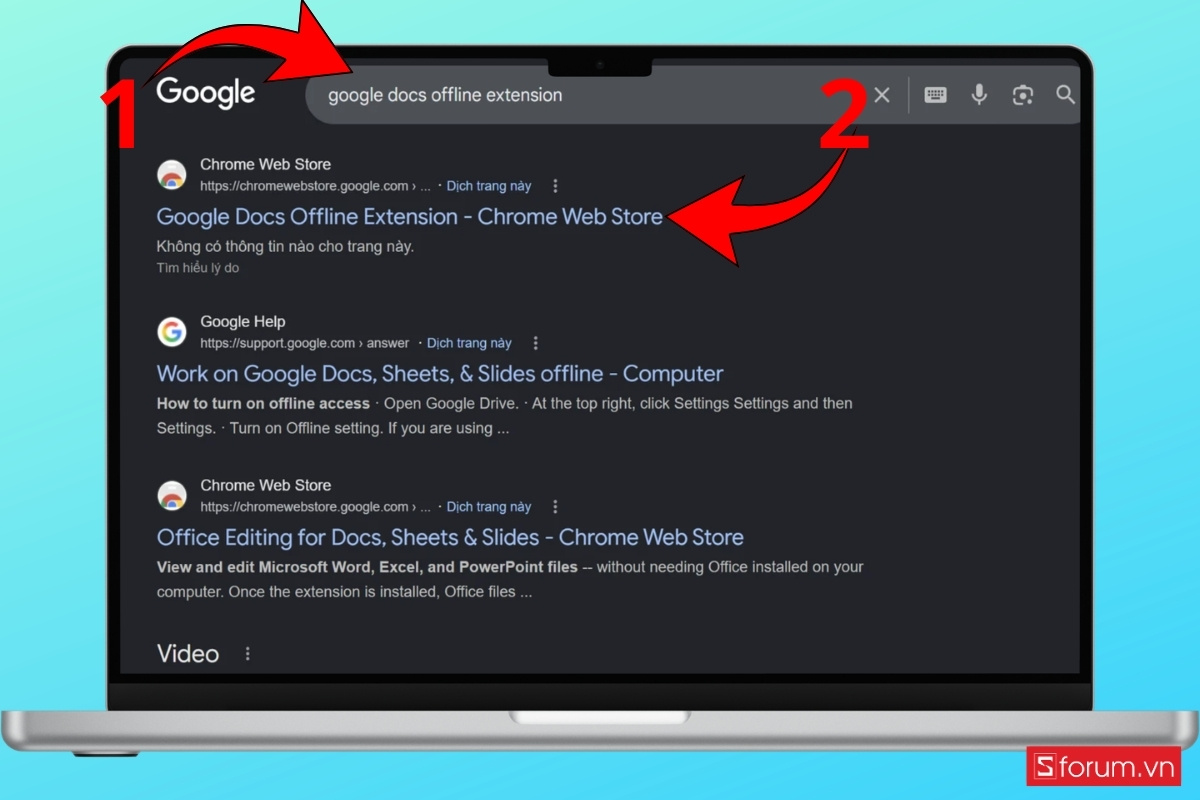Click the Google logo

pos(206,93)
